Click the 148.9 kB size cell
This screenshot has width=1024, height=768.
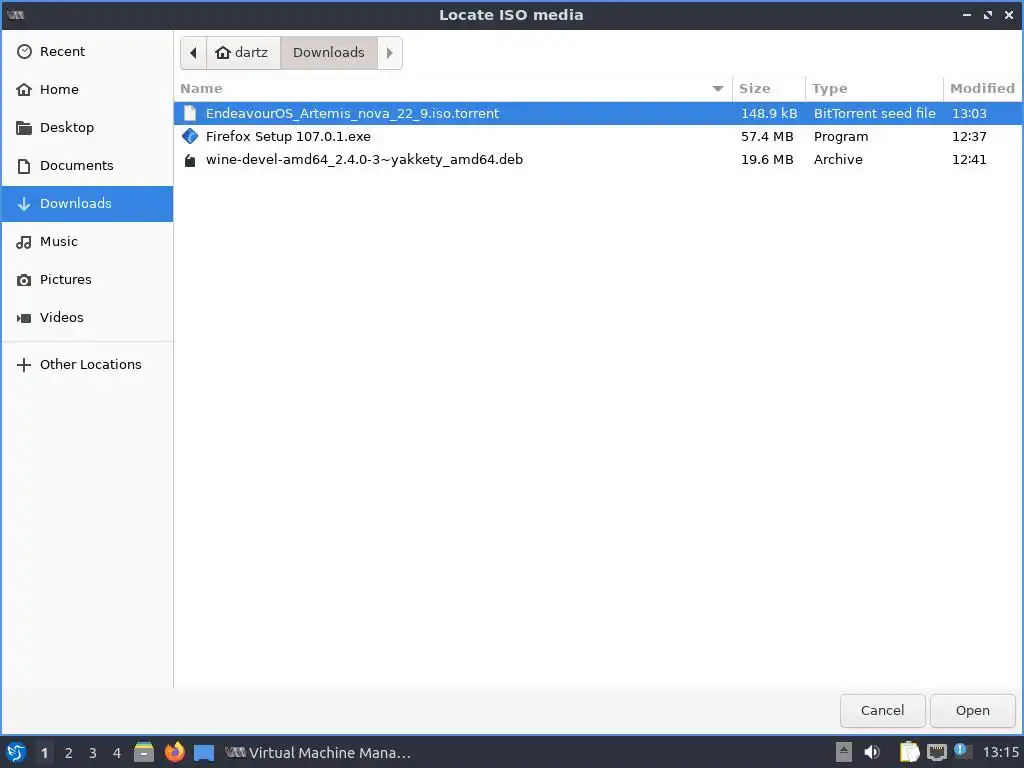coord(769,114)
